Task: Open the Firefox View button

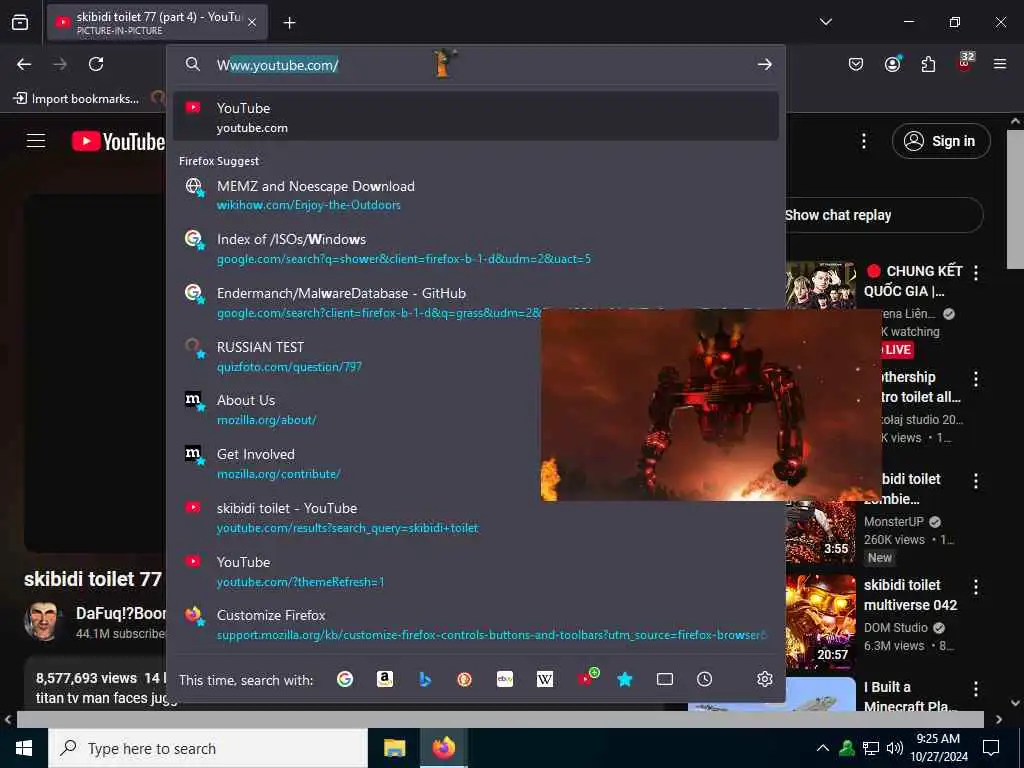Action: [x=20, y=22]
